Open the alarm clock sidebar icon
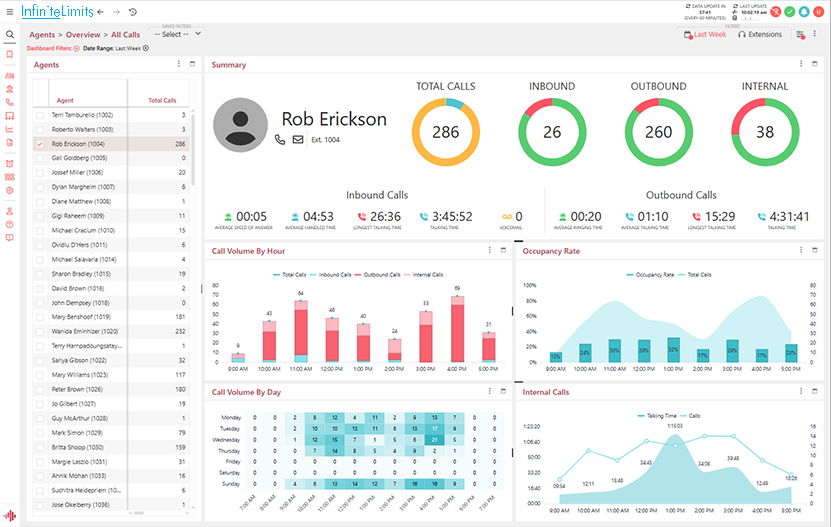Screen dimensions: 831x527 tap(10, 164)
